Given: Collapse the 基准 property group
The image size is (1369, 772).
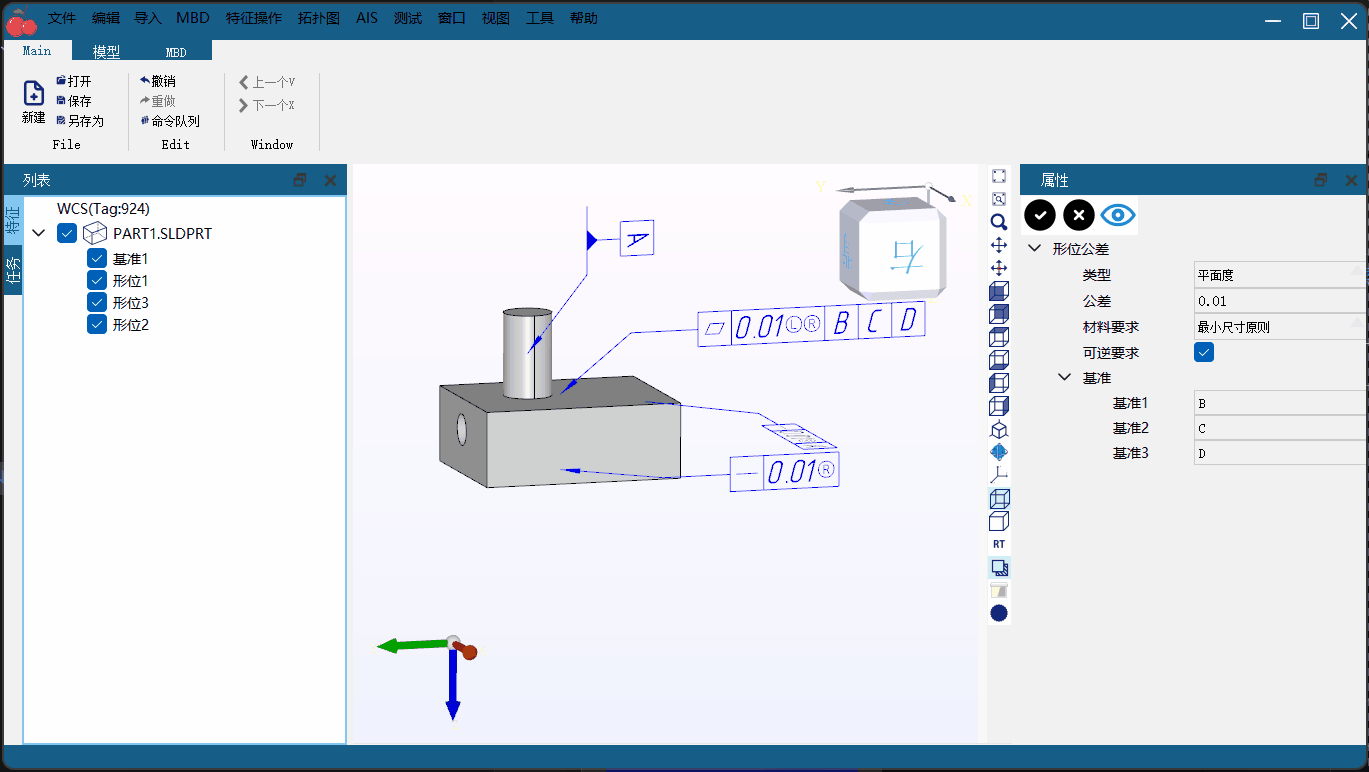Looking at the screenshot, I should 1065,378.
